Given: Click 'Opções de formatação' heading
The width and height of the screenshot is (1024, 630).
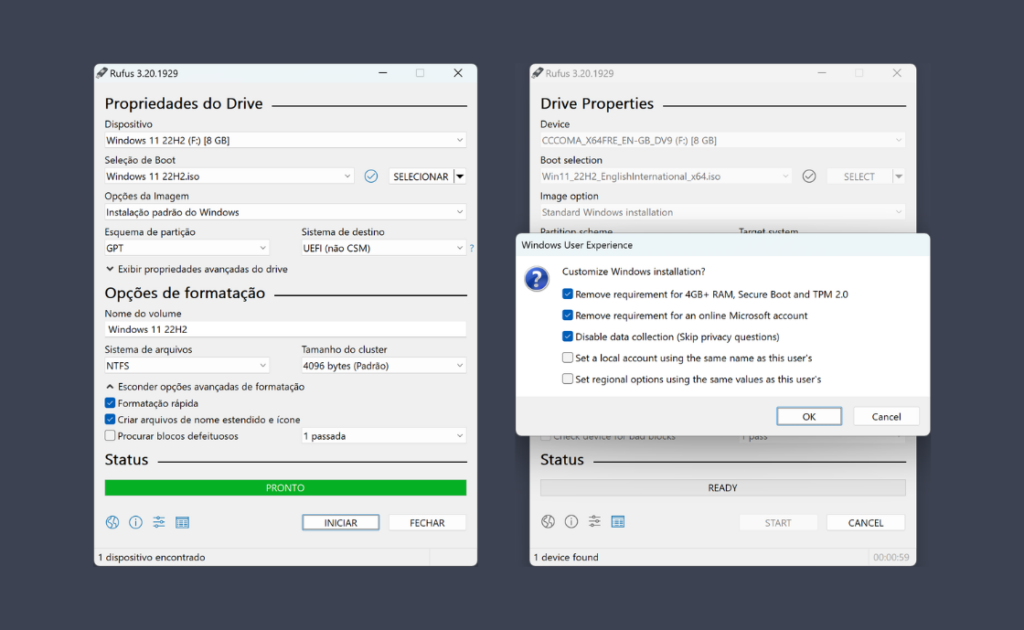Looking at the screenshot, I should [x=185, y=292].
